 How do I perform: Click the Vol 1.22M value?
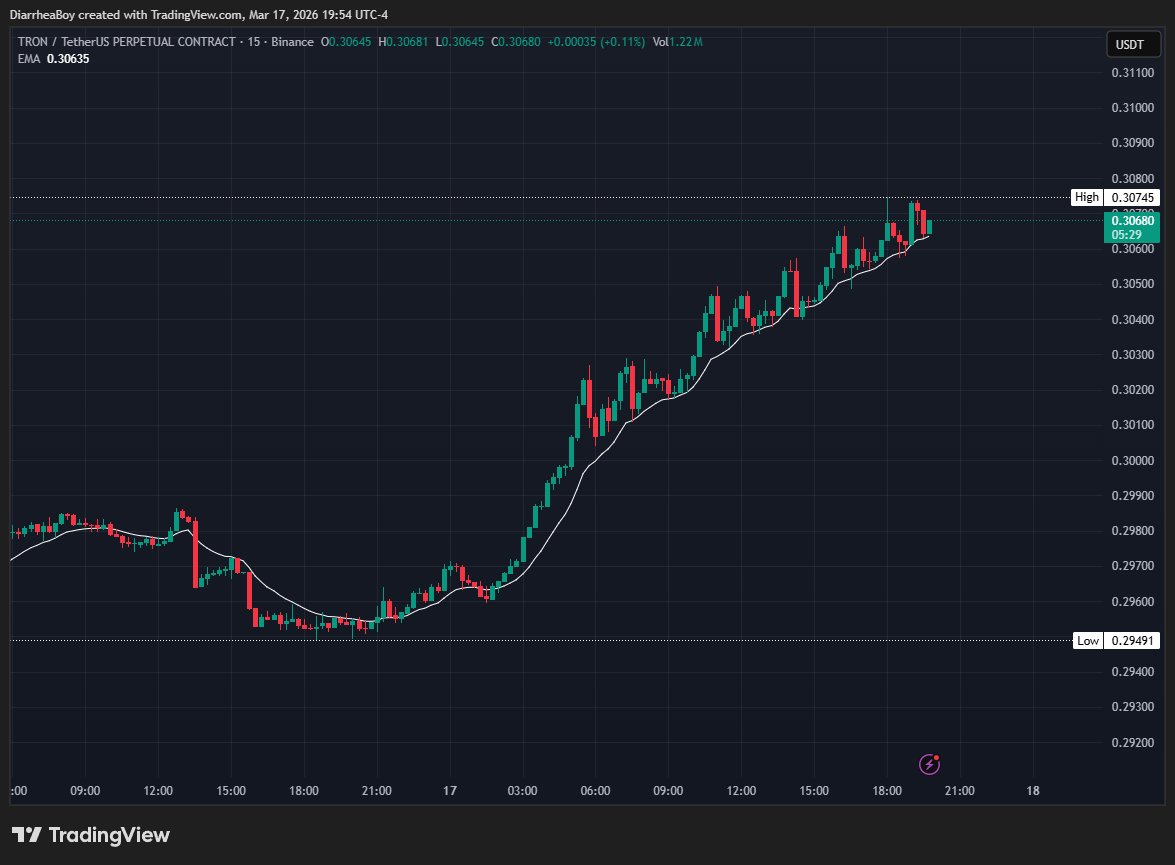pyautogui.click(x=677, y=42)
